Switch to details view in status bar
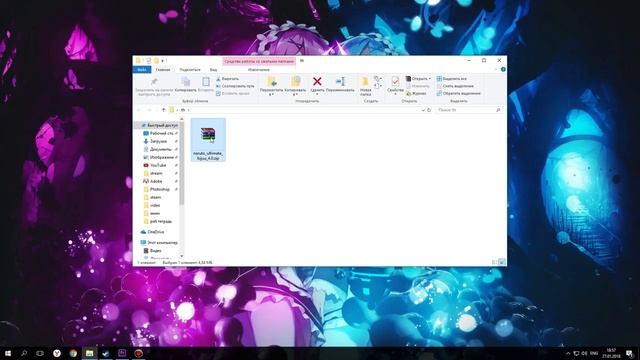Screen dimensions: 640x360 tap(494, 262)
